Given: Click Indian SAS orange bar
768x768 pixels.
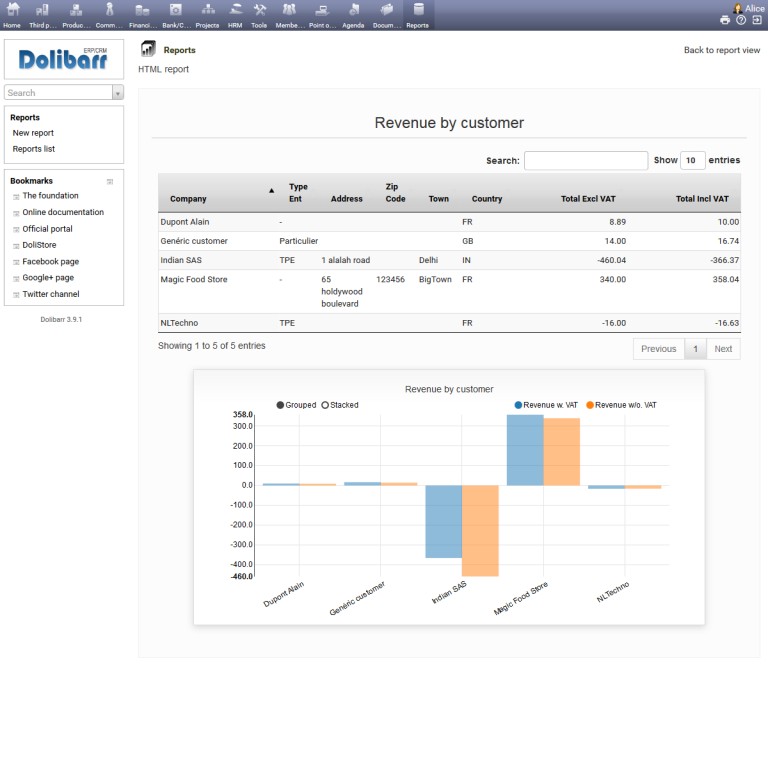Looking at the screenshot, I should (480, 531).
